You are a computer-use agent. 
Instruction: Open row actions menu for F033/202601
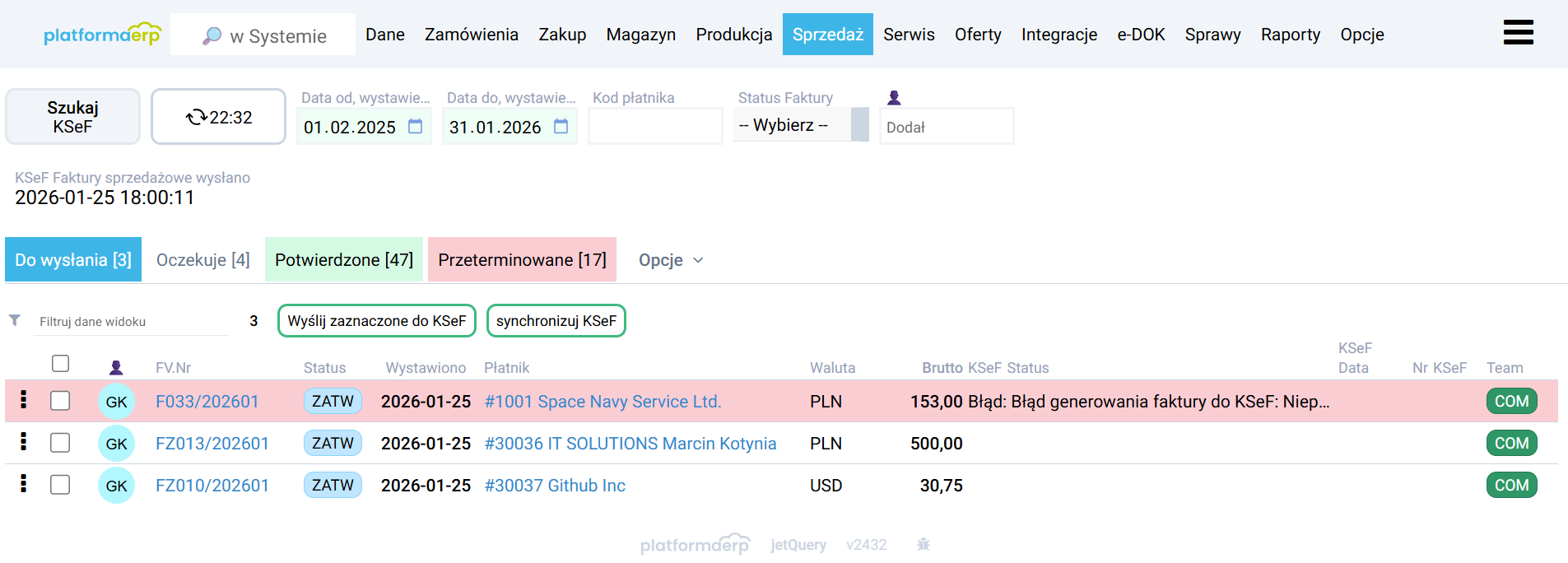coord(23,400)
